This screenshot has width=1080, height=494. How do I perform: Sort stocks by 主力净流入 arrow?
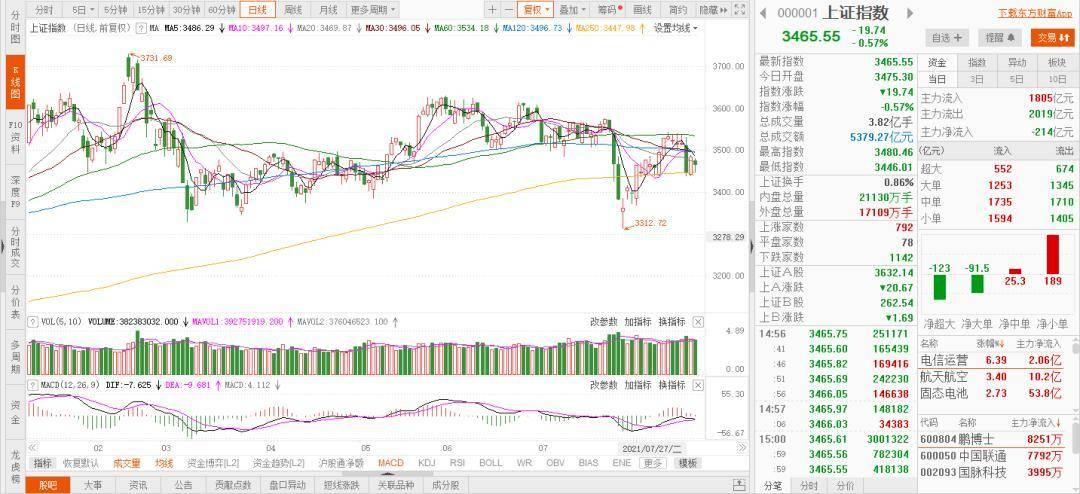point(1058,421)
